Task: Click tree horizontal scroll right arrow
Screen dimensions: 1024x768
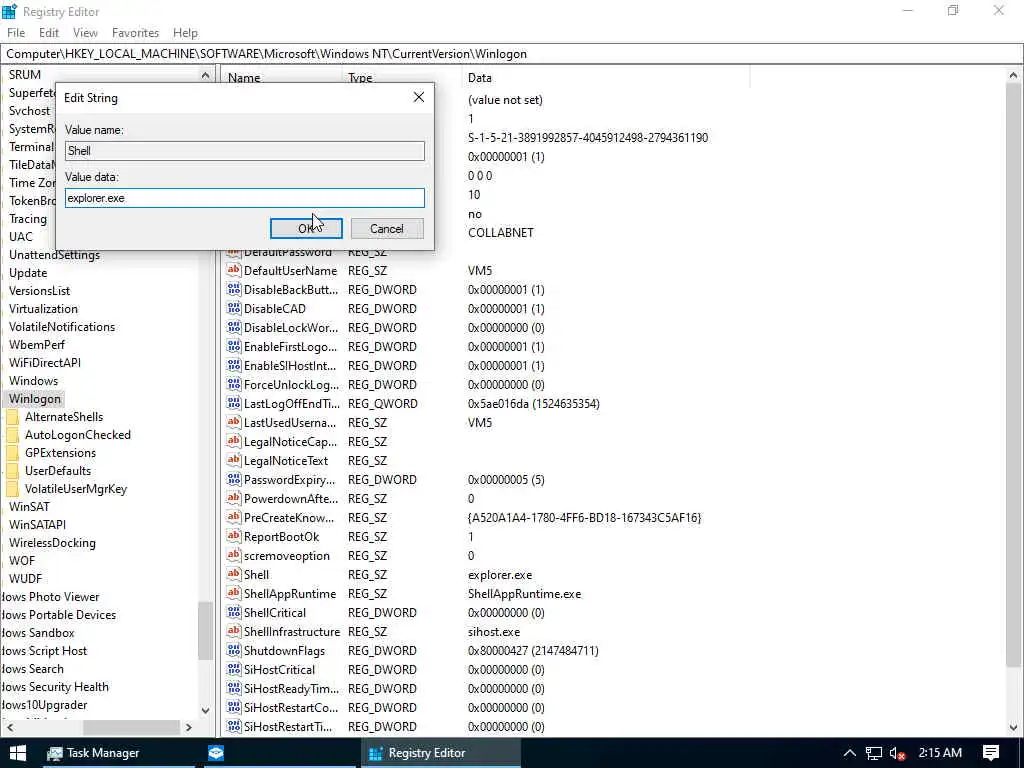Action: pos(189,727)
